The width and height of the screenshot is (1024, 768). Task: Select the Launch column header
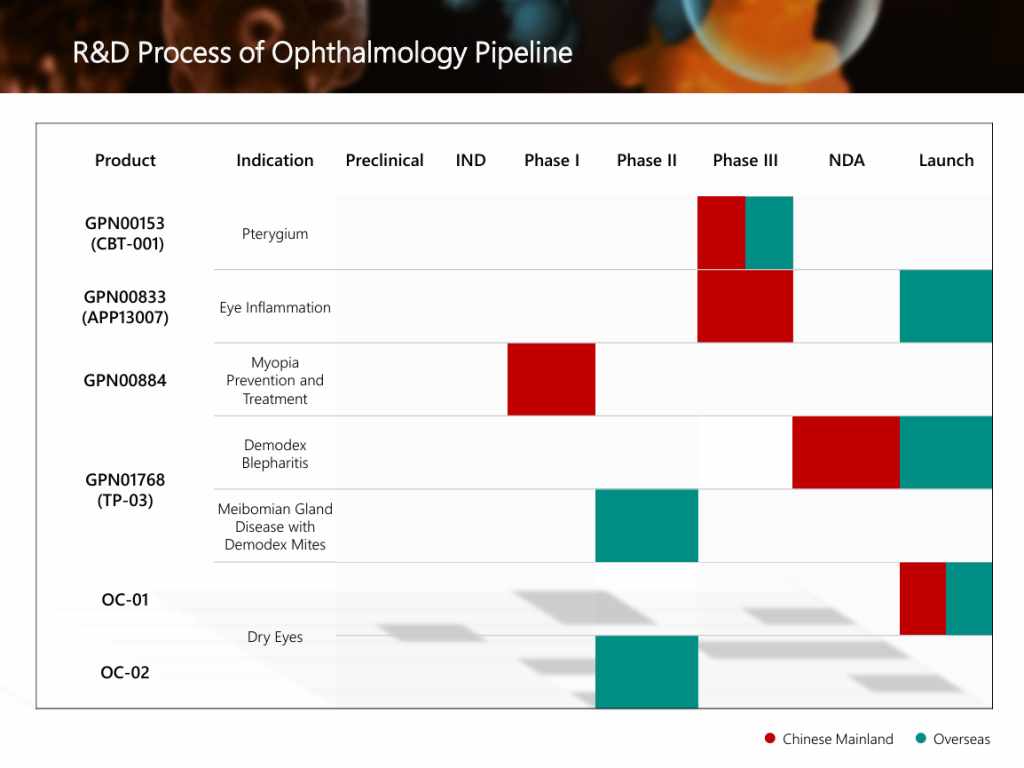click(x=946, y=160)
